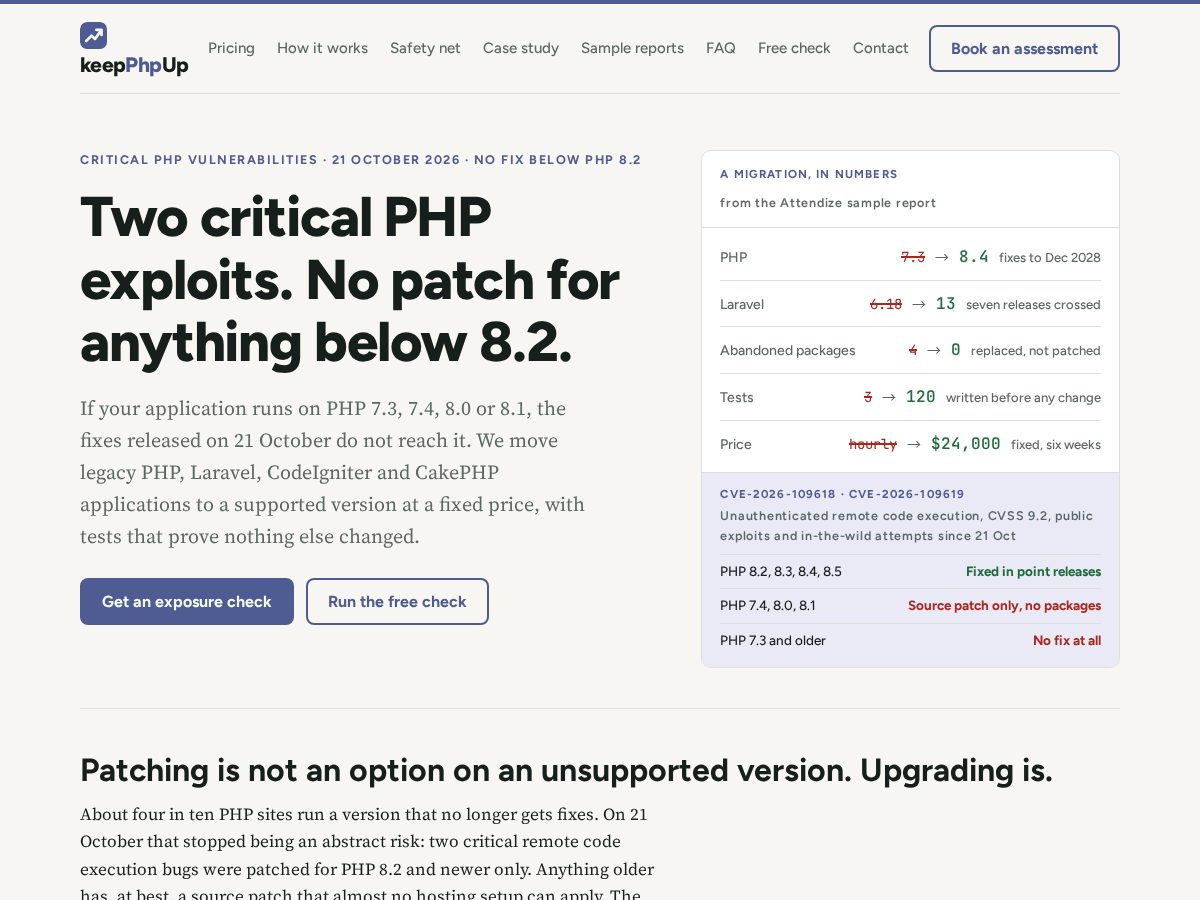Open the Case study nav link
Image resolution: width=1200 pixels, height=900 pixels.
coord(521,48)
